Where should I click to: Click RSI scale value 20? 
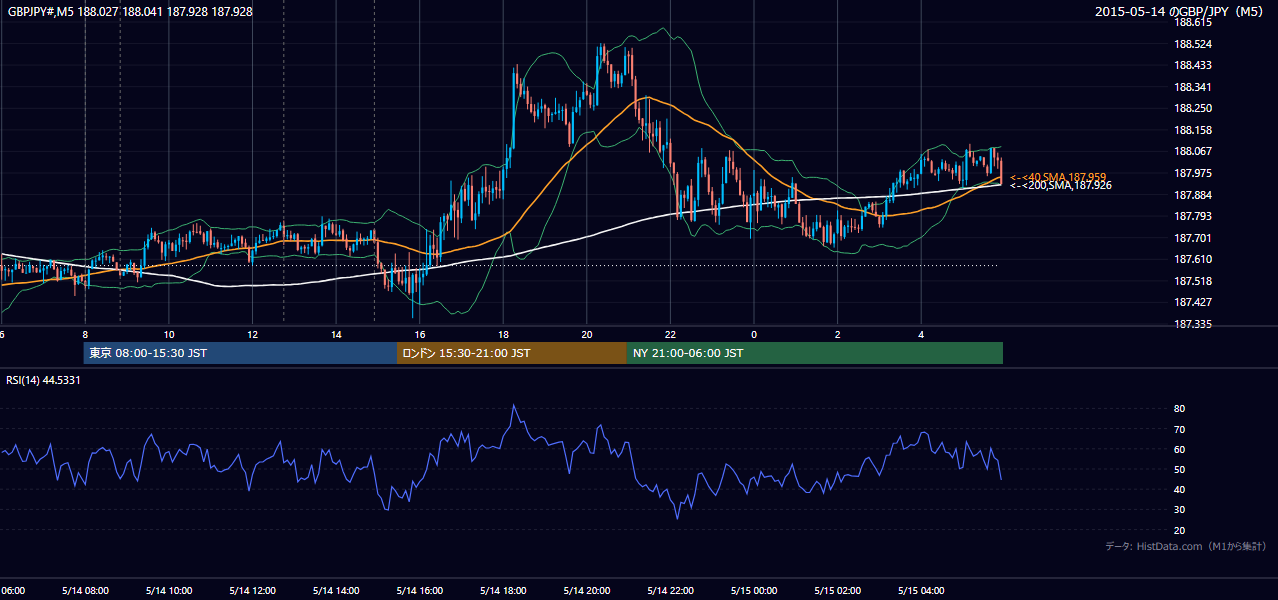1179,530
